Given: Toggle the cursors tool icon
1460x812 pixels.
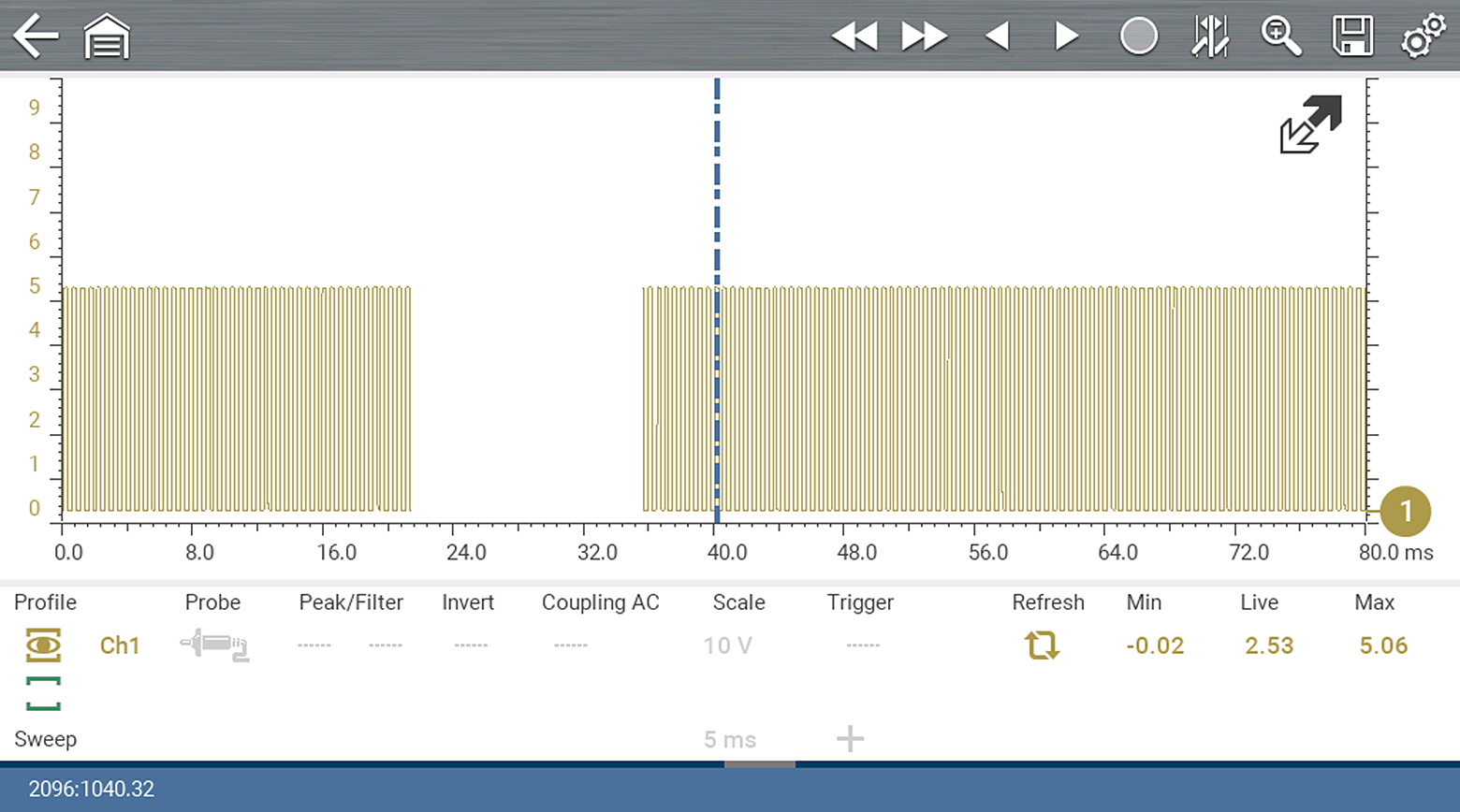Looking at the screenshot, I should pyautogui.click(x=1209, y=36).
